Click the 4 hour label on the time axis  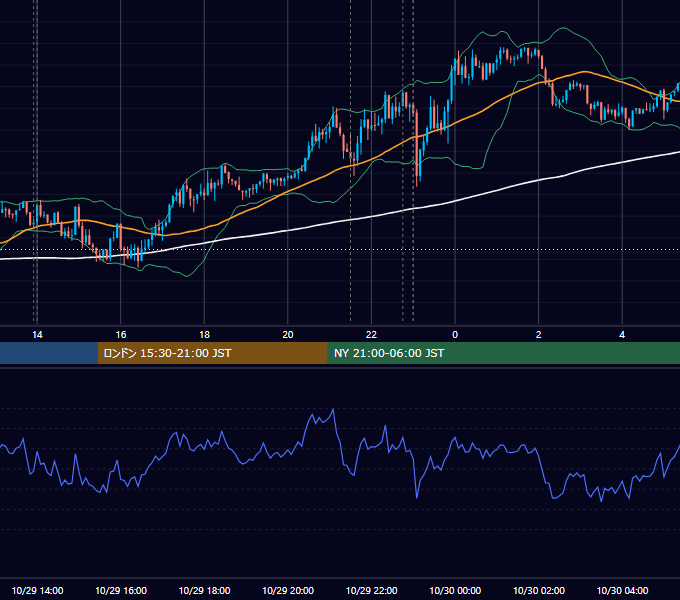click(x=622, y=335)
